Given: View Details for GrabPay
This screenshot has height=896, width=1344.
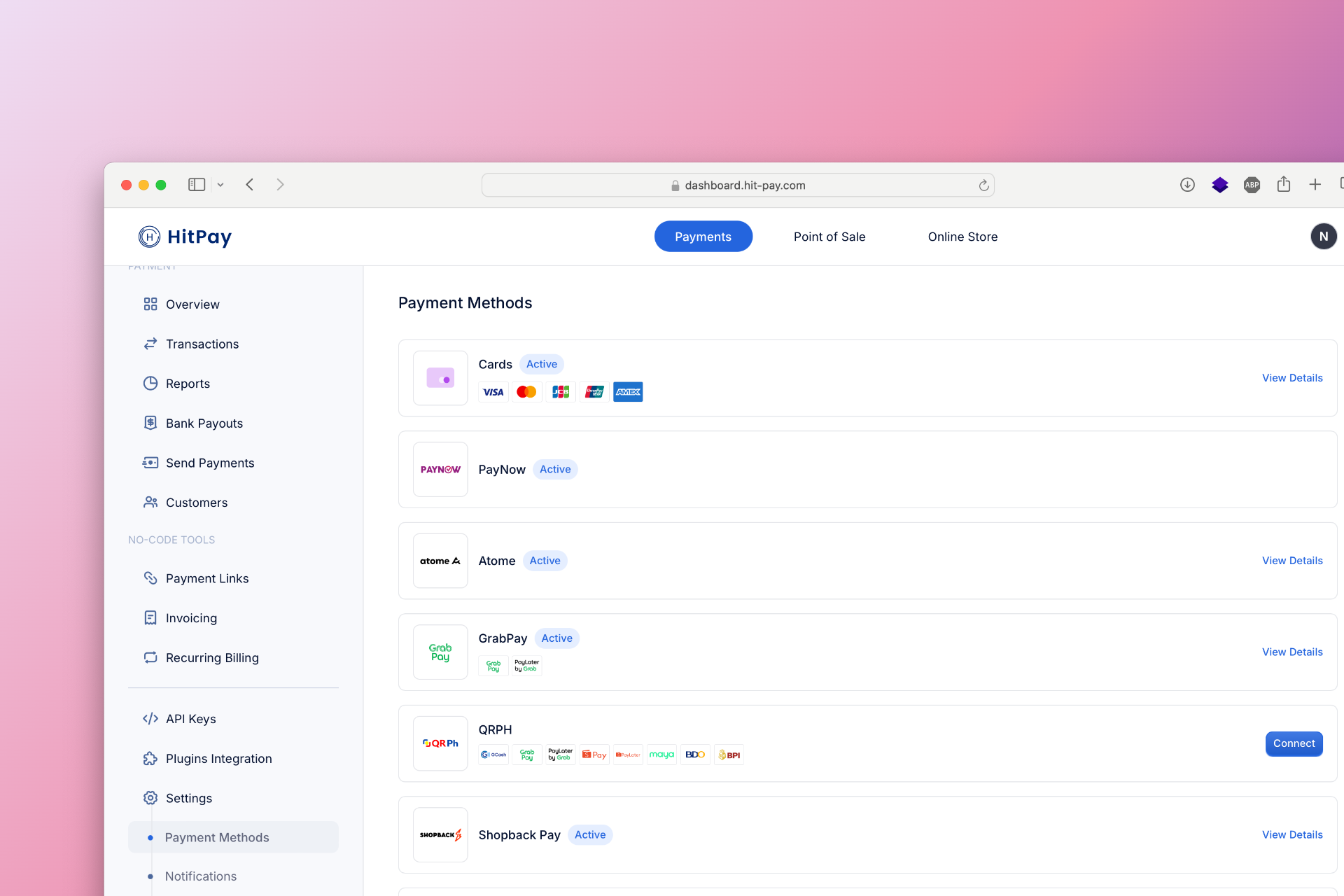Looking at the screenshot, I should pos(1292,652).
